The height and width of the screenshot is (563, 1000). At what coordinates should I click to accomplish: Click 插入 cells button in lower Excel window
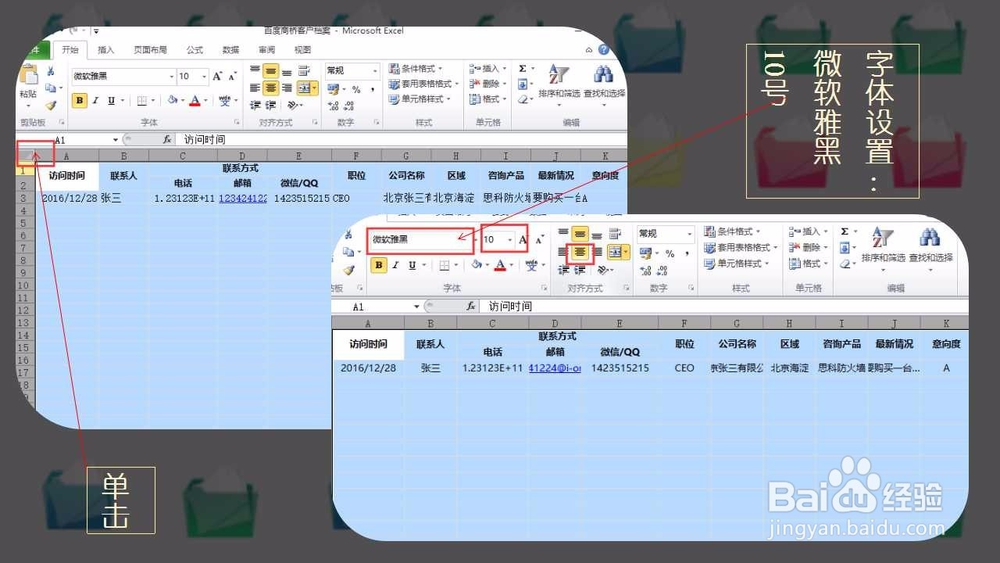pyautogui.click(x=807, y=231)
